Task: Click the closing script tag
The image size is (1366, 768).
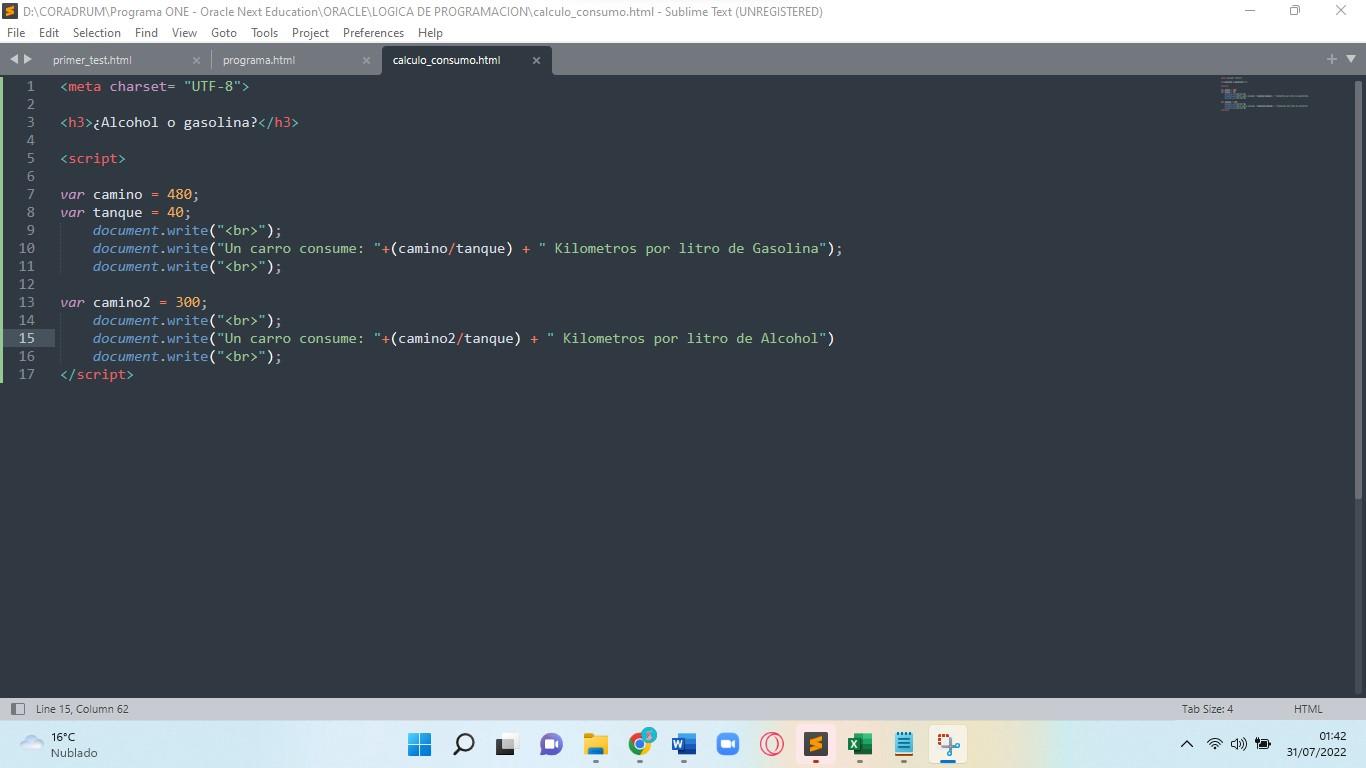Action: point(97,374)
